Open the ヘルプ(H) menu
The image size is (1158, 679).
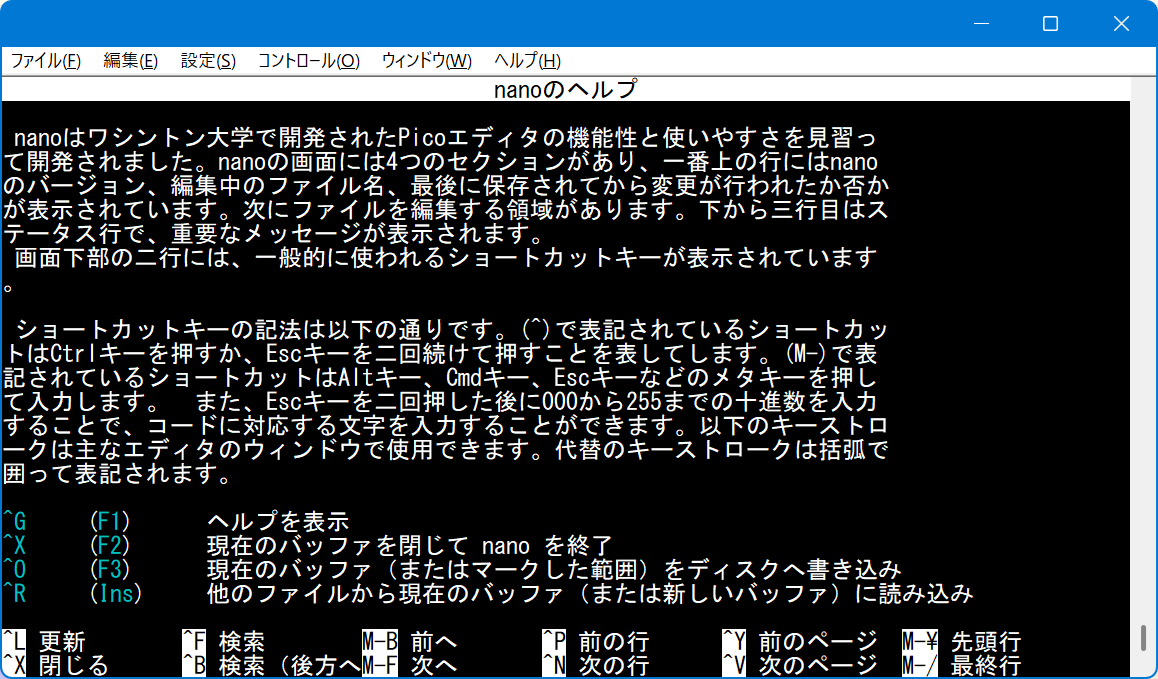[527, 61]
